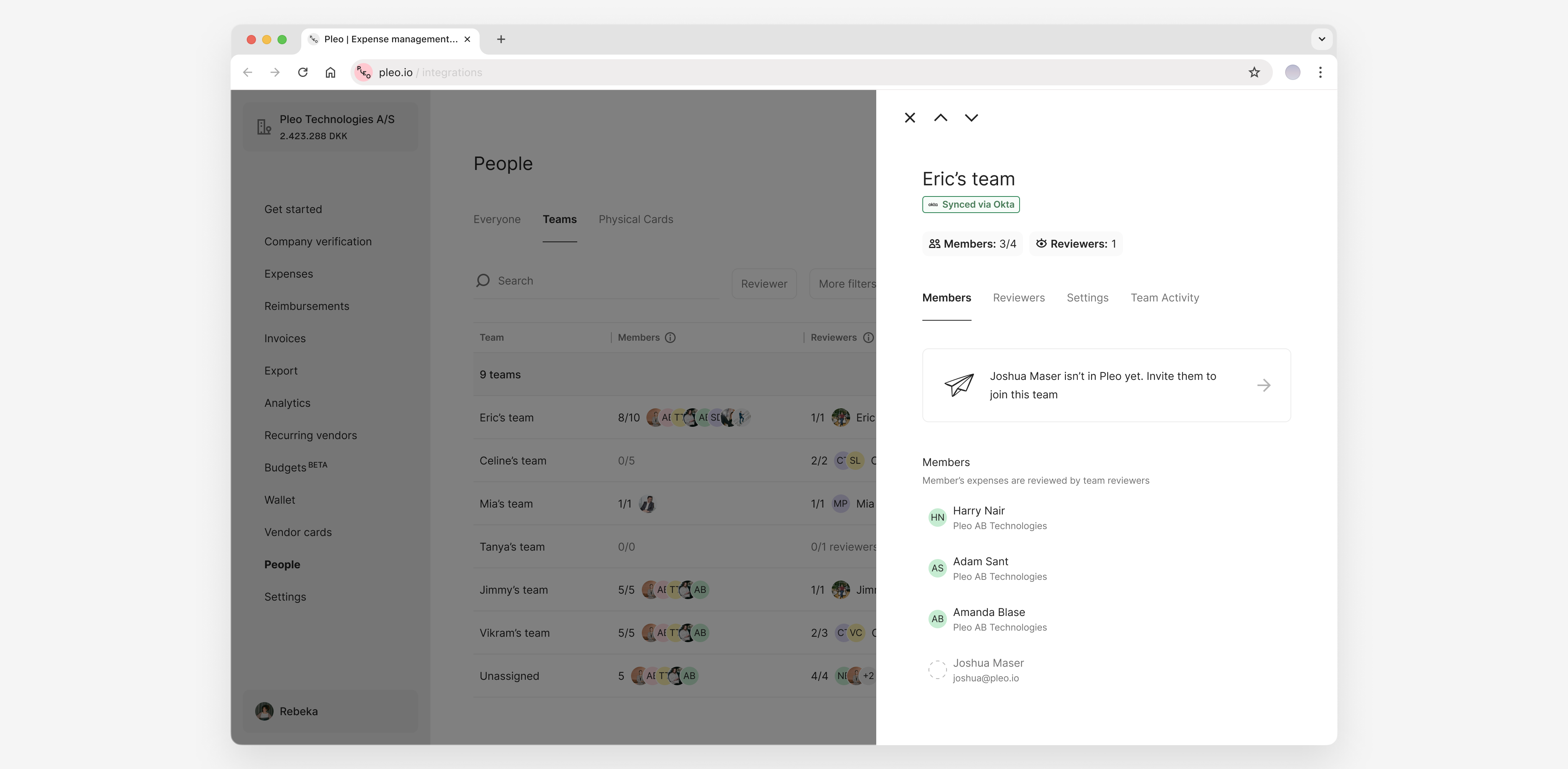Click the Members: 3/4 chip
The width and height of the screenshot is (1568, 769).
(x=972, y=244)
